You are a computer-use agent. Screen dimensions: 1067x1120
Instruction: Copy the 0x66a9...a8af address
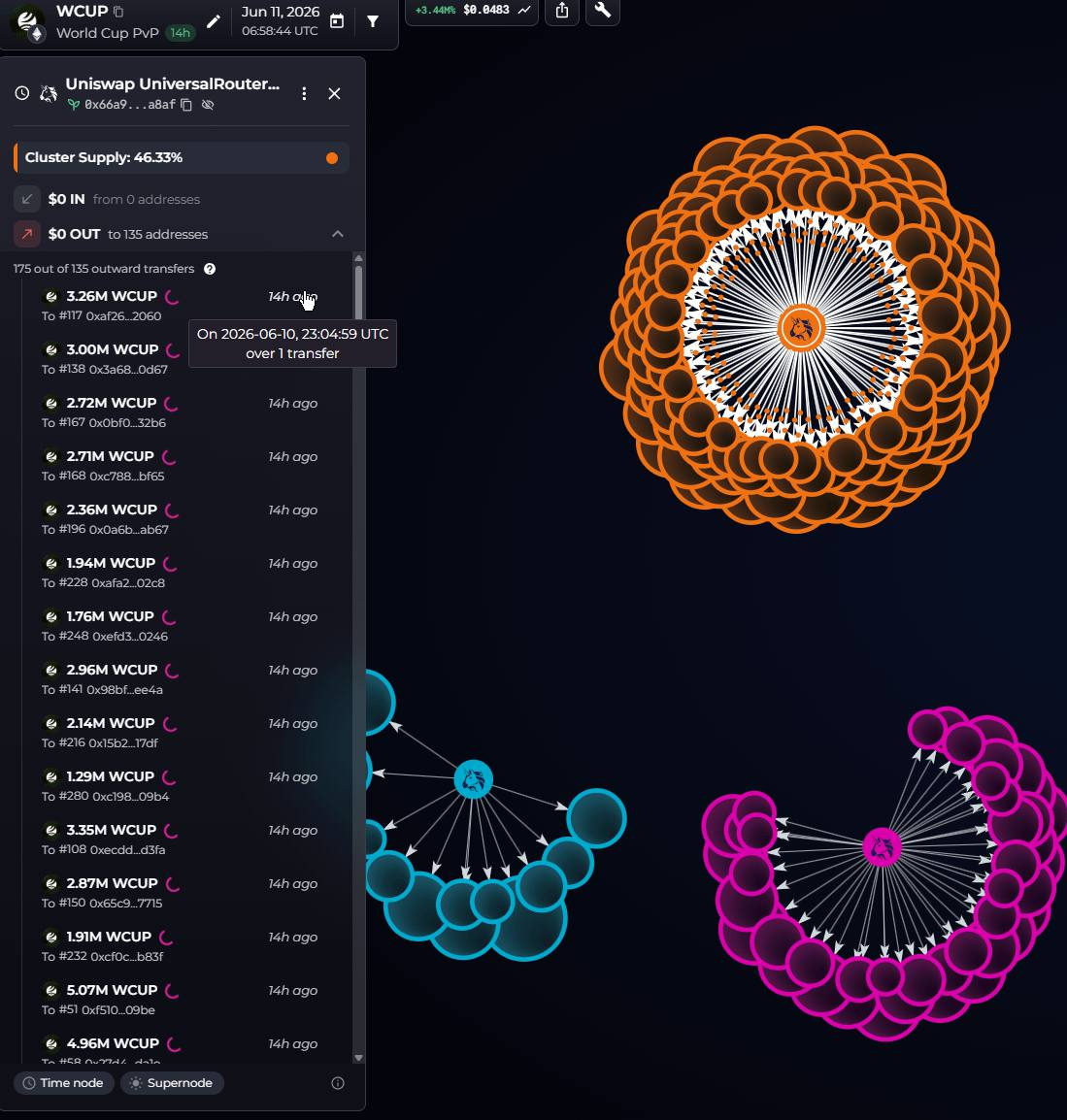(x=186, y=105)
